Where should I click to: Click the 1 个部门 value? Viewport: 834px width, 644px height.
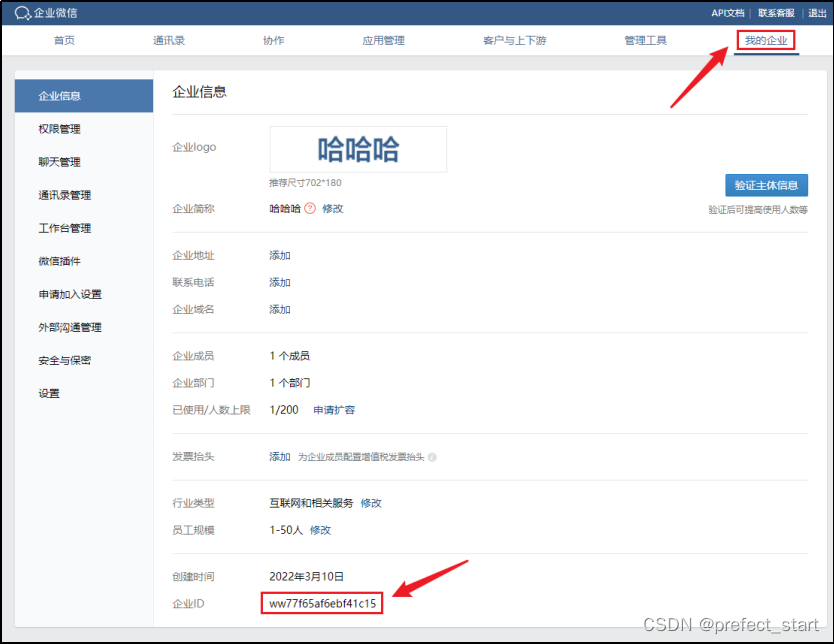tap(289, 383)
